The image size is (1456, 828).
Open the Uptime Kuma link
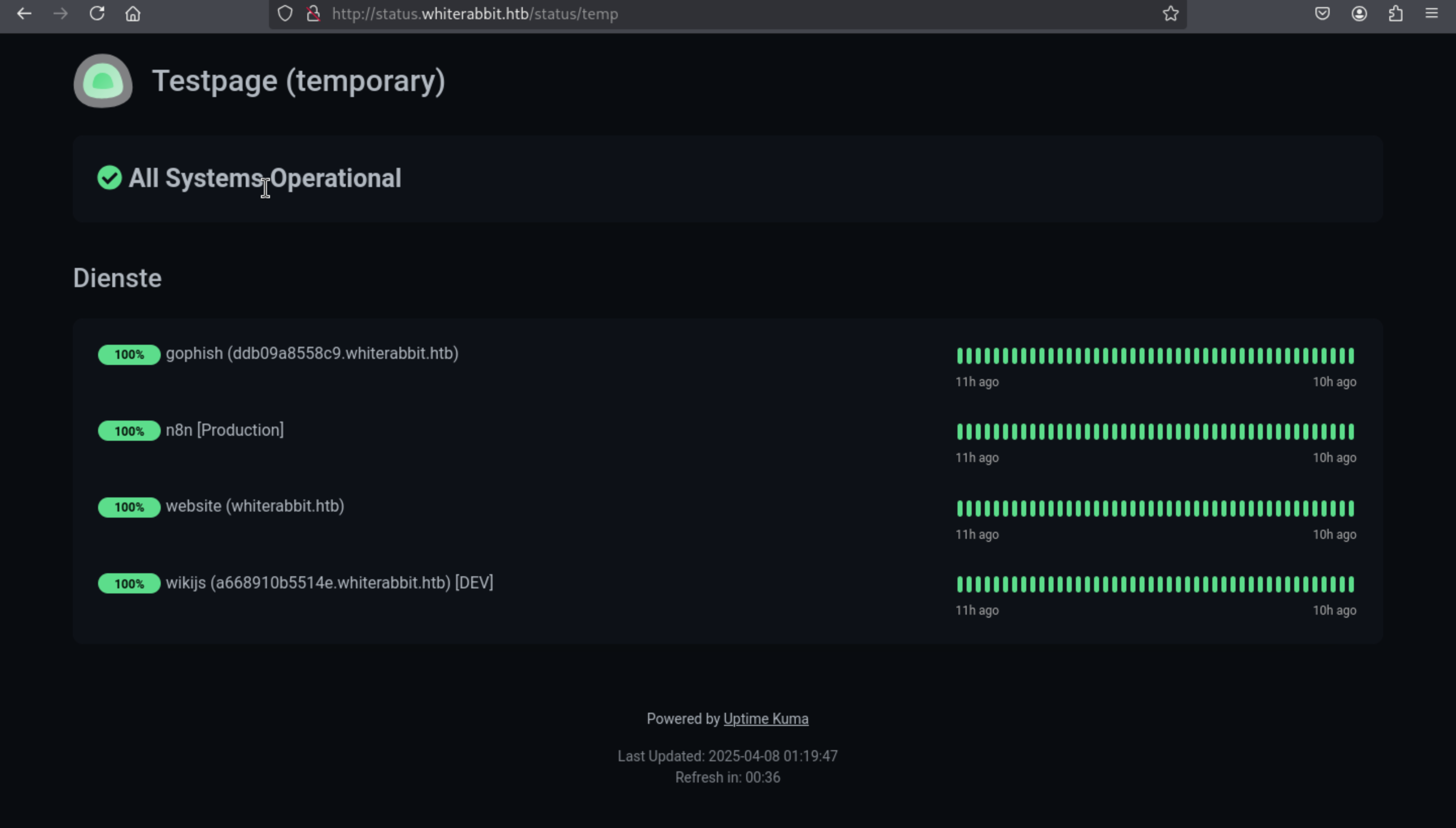click(x=765, y=719)
